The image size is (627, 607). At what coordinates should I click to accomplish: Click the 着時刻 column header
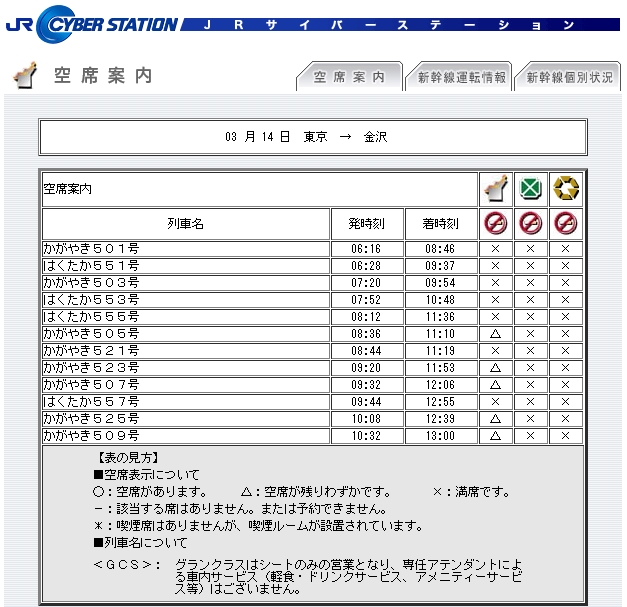[440, 224]
